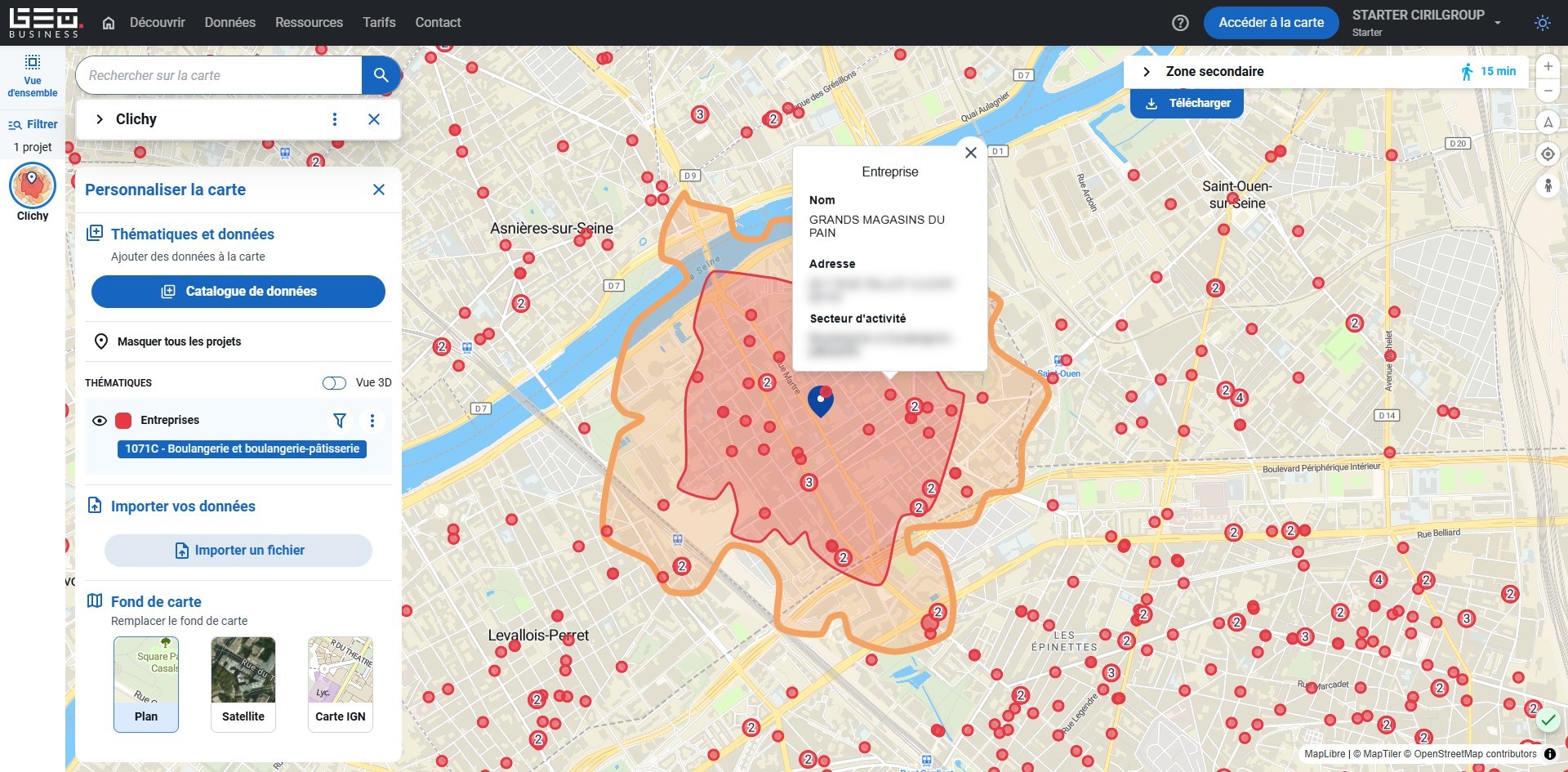Go to the Tarifs menu item
Screen dimensions: 1568x772
tap(379, 23)
